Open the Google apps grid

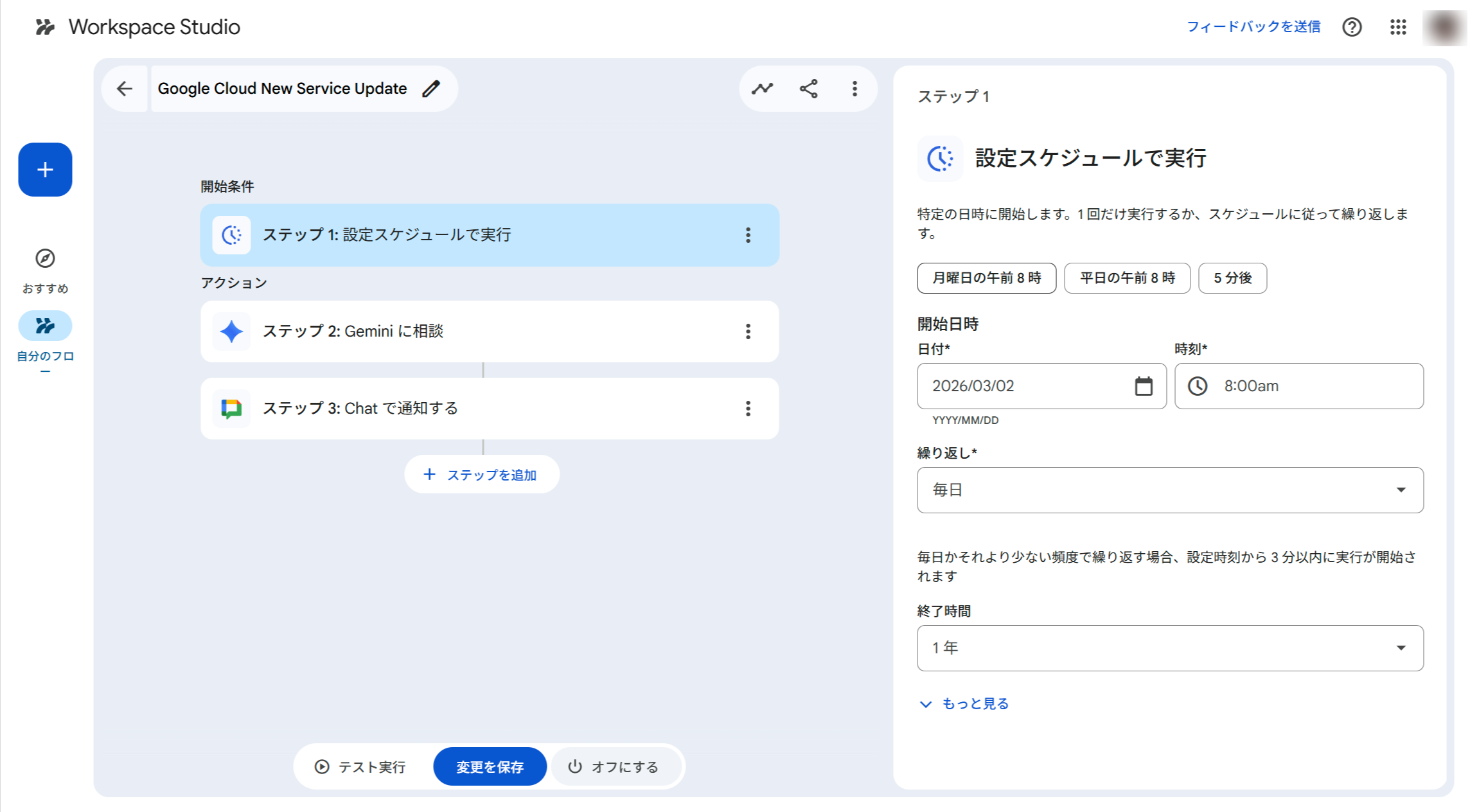click(1398, 27)
